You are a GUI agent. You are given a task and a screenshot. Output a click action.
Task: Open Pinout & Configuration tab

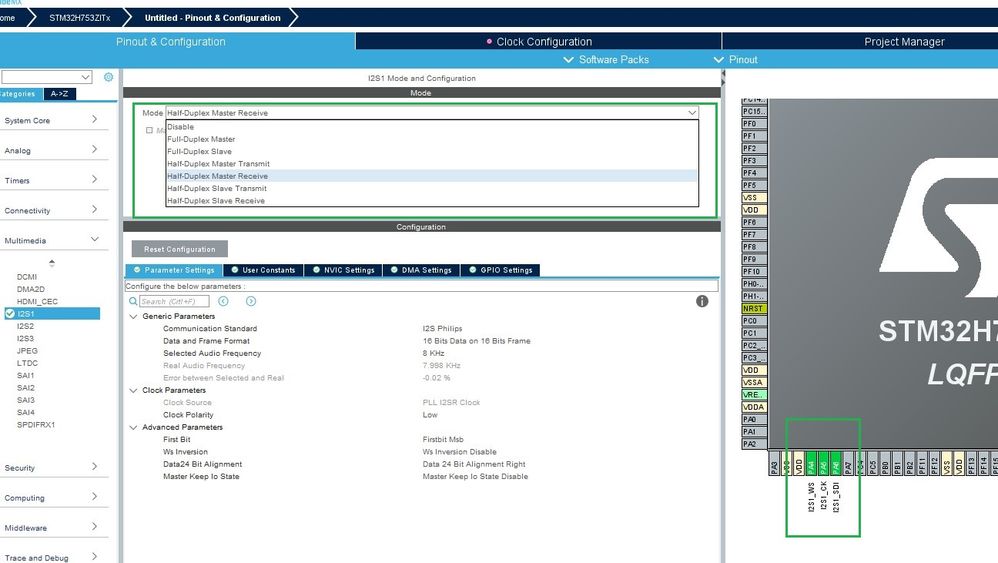tap(171, 41)
